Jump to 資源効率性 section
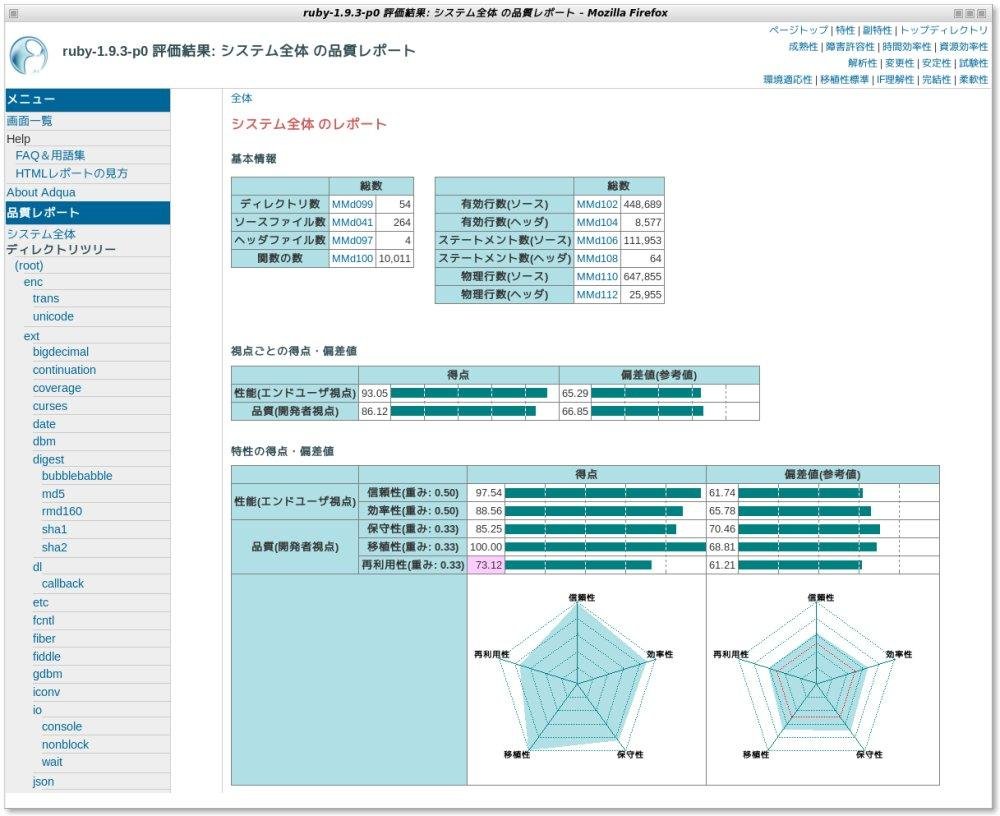The image size is (1000, 816). coord(963,47)
